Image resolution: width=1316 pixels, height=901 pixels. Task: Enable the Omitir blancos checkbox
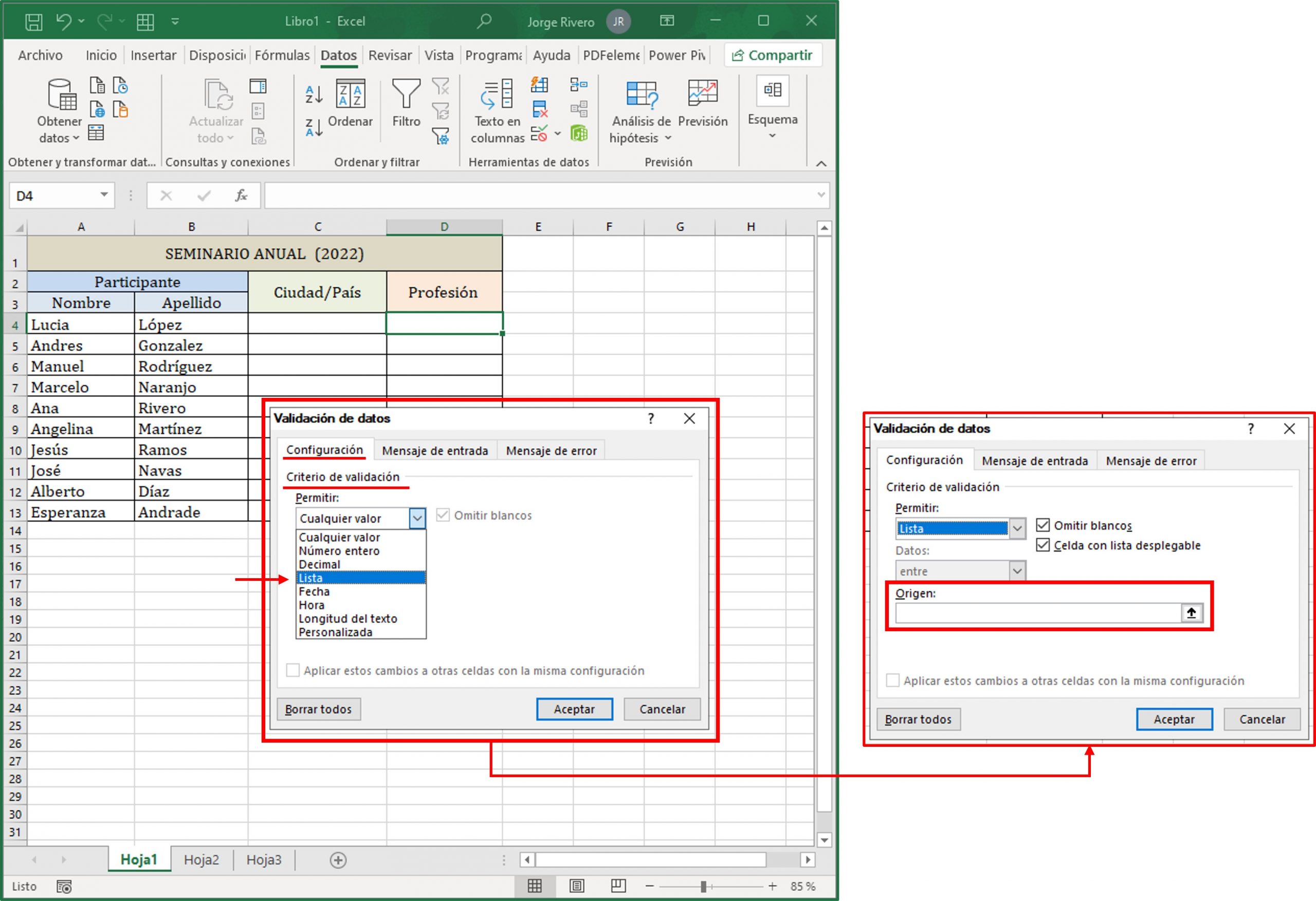(x=1044, y=525)
